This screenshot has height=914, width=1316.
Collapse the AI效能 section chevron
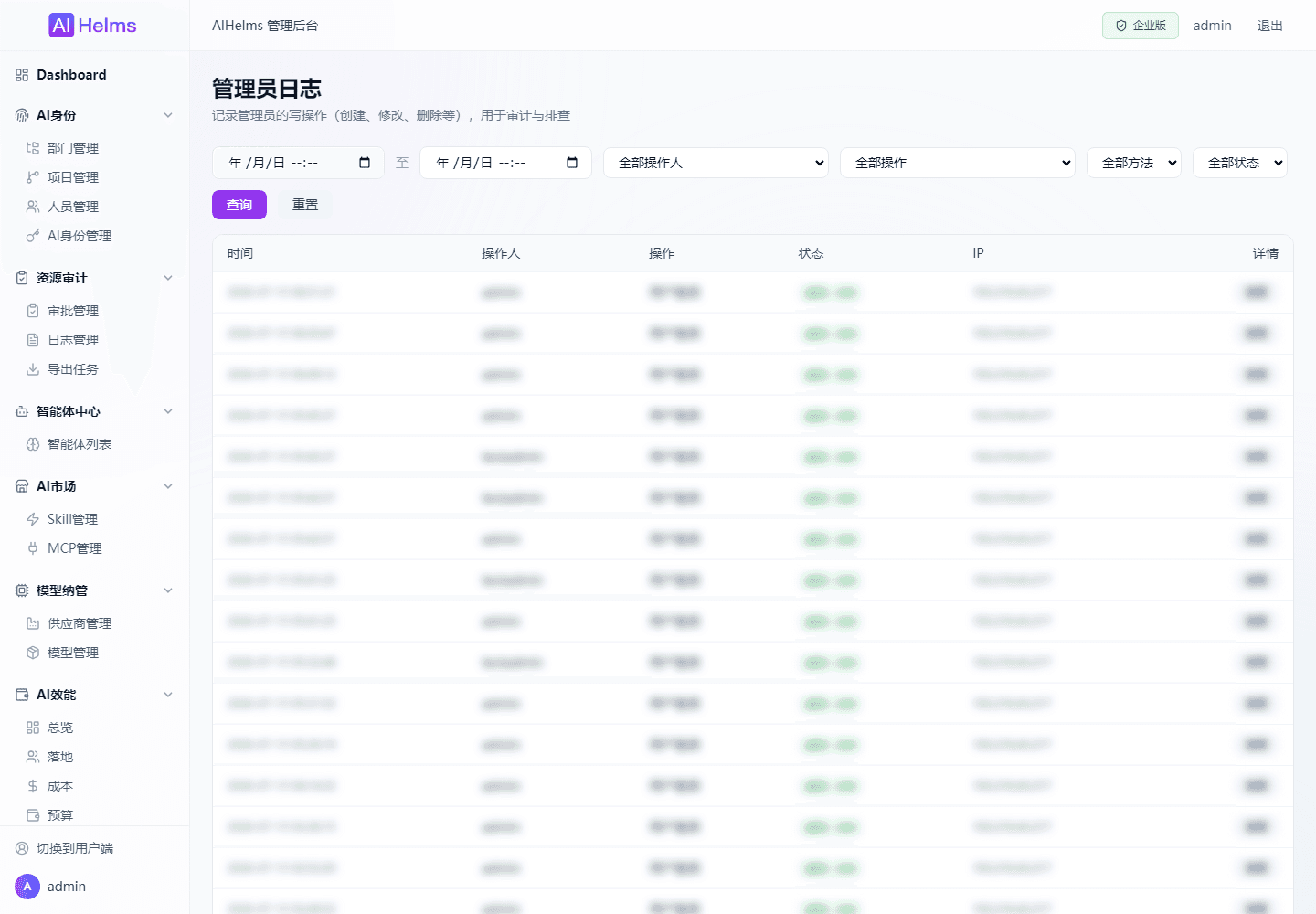click(x=168, y=695)
